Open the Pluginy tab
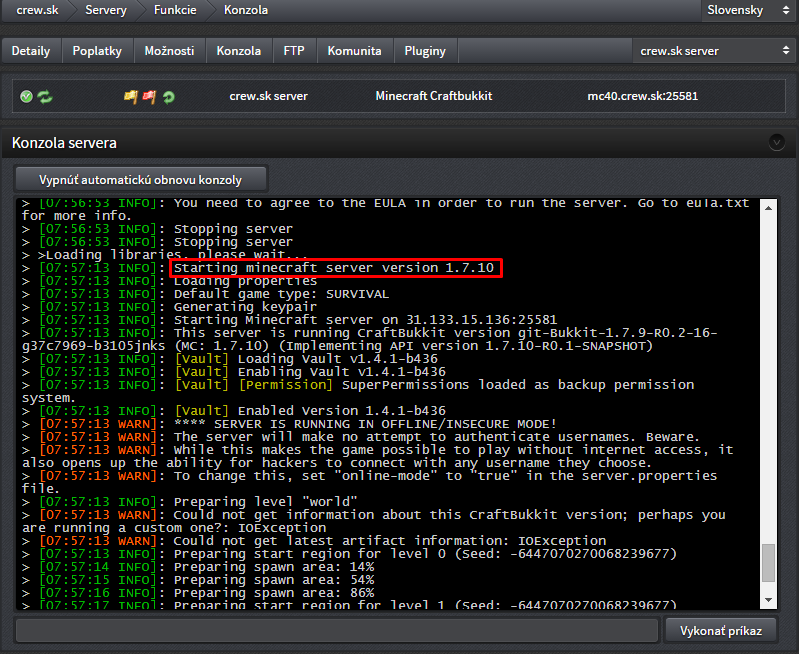 click(425, 50)
